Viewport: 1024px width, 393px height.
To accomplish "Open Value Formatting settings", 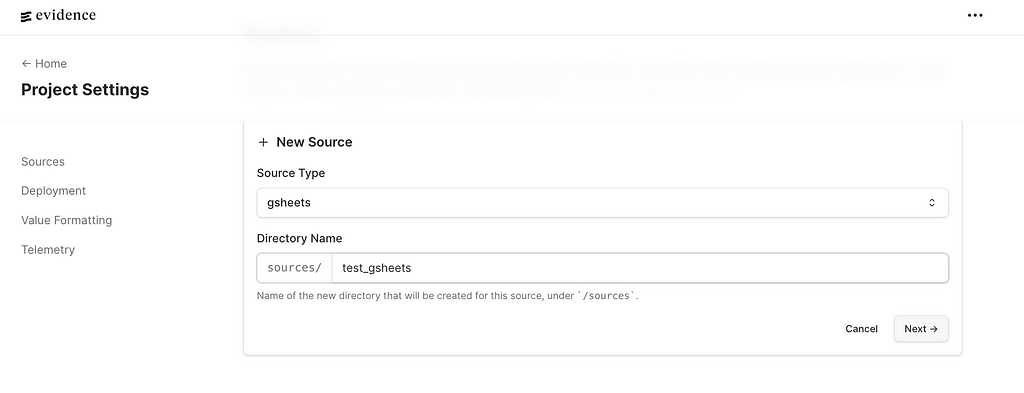I will point(67,220).
